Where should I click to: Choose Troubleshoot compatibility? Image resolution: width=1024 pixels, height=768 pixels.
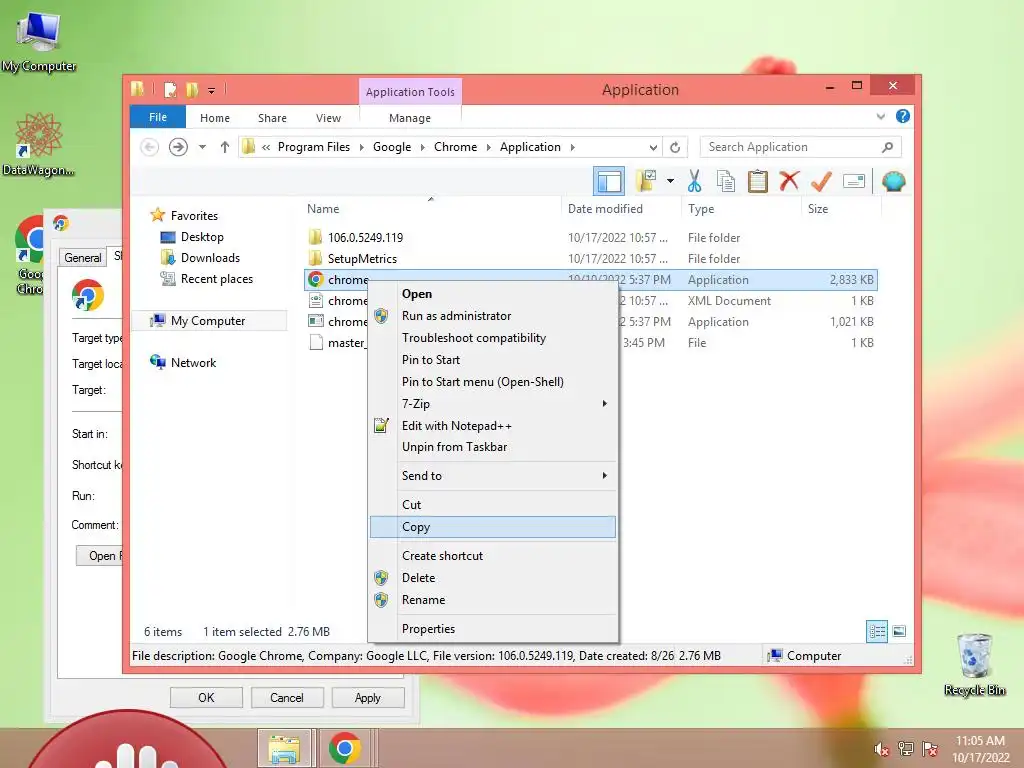point(493,338)
